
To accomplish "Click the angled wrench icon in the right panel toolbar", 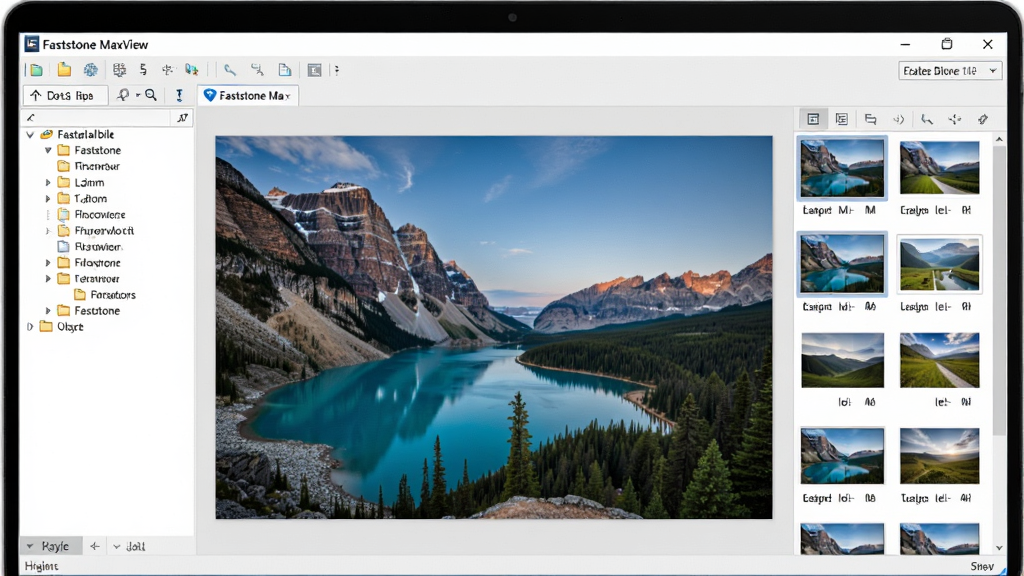I will pos(927,119).
